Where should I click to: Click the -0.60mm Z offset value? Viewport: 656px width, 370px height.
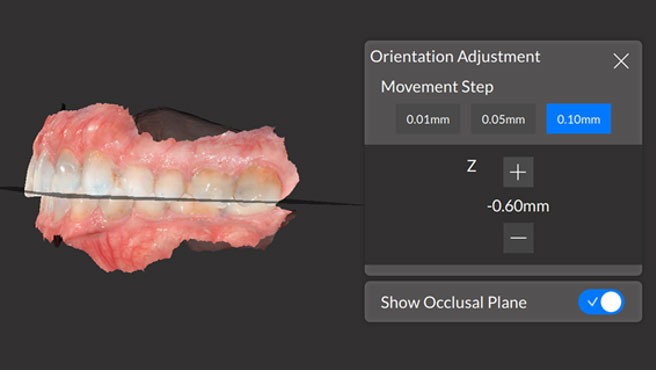tap(518, 206)
